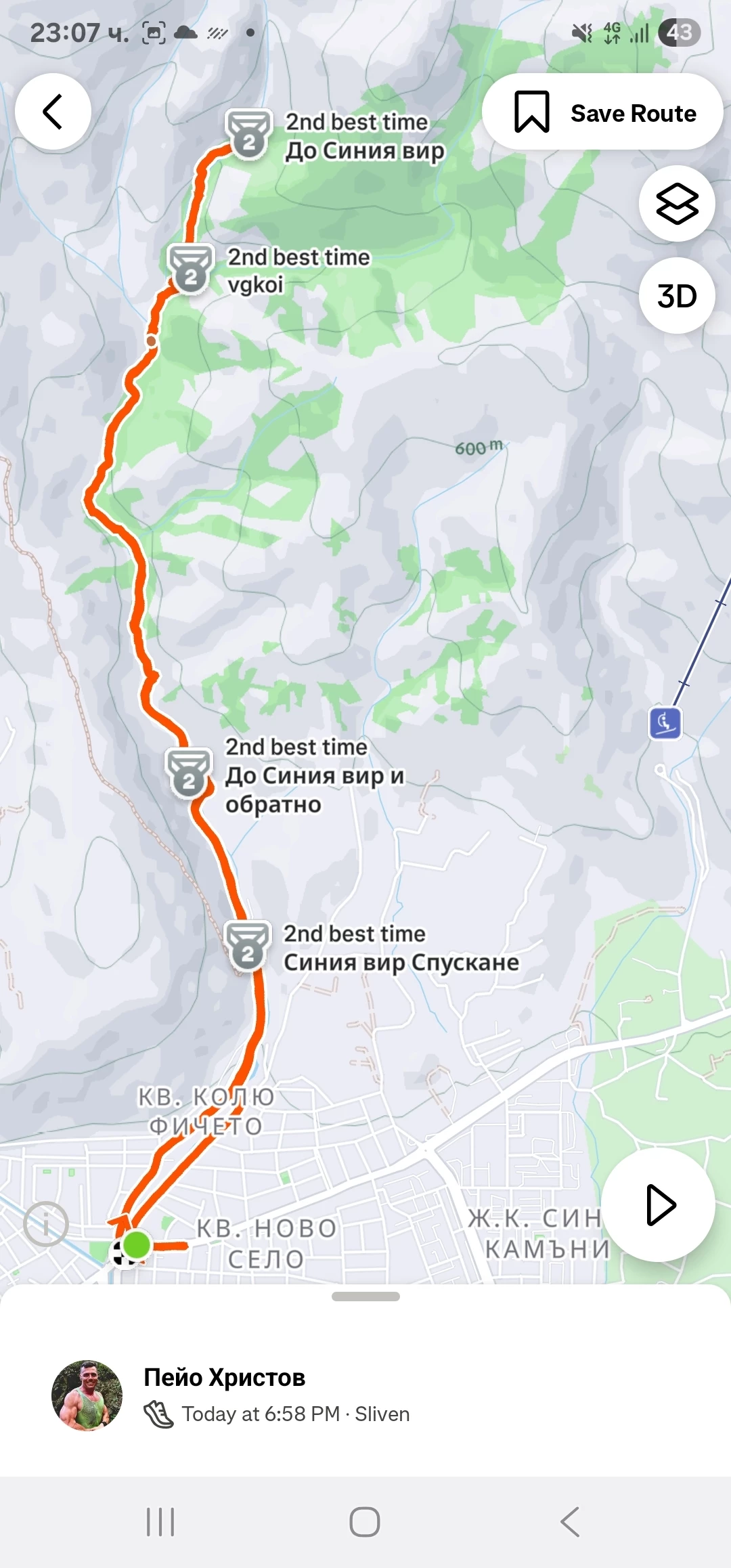
Task: Tap the green route start marker
Action: coord(137,1244)
